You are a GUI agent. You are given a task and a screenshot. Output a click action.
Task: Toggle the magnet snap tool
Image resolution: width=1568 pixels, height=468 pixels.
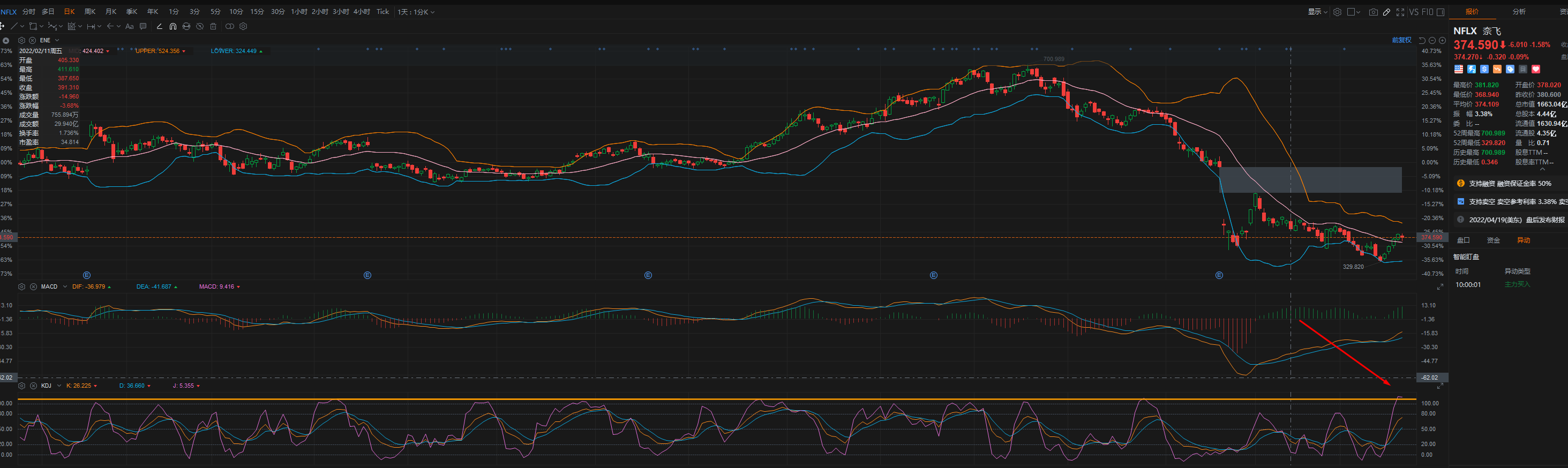173,26
